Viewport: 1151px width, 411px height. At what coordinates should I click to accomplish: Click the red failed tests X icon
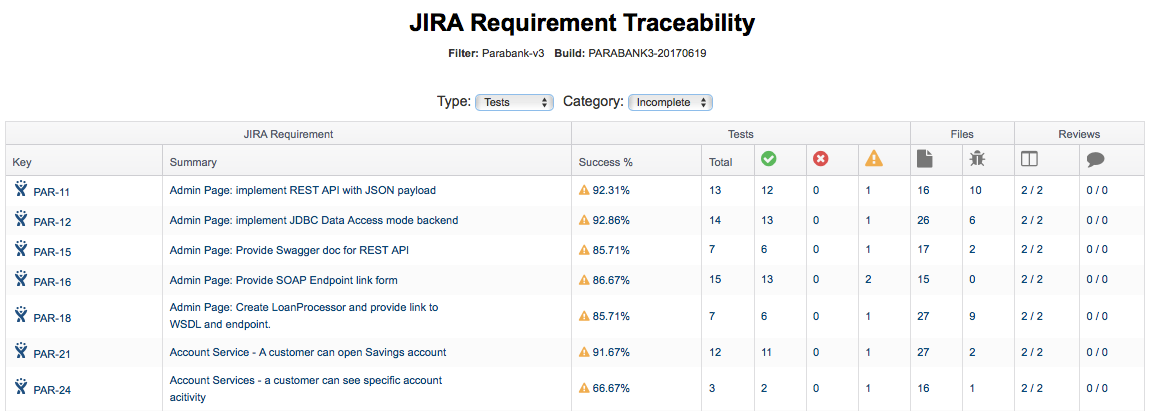tap(821, 159)
